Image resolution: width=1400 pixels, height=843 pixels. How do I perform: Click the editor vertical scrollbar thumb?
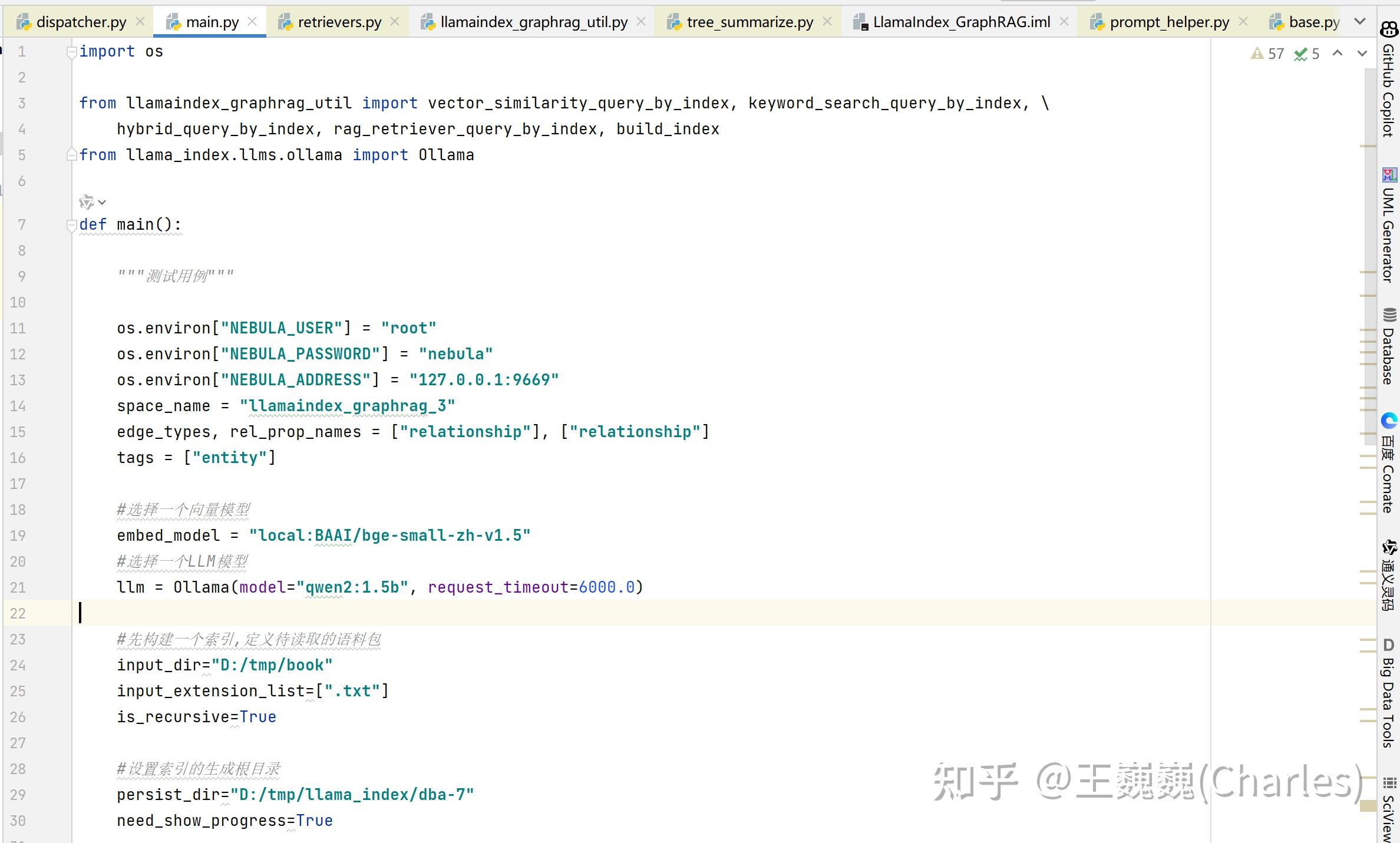click(1369, 256)
